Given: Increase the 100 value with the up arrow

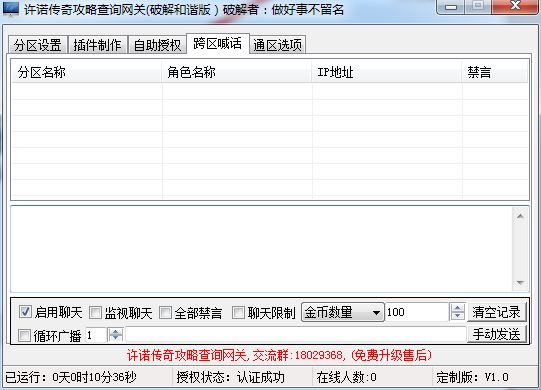Looking at the screenshot, I should tap(458, 308).
